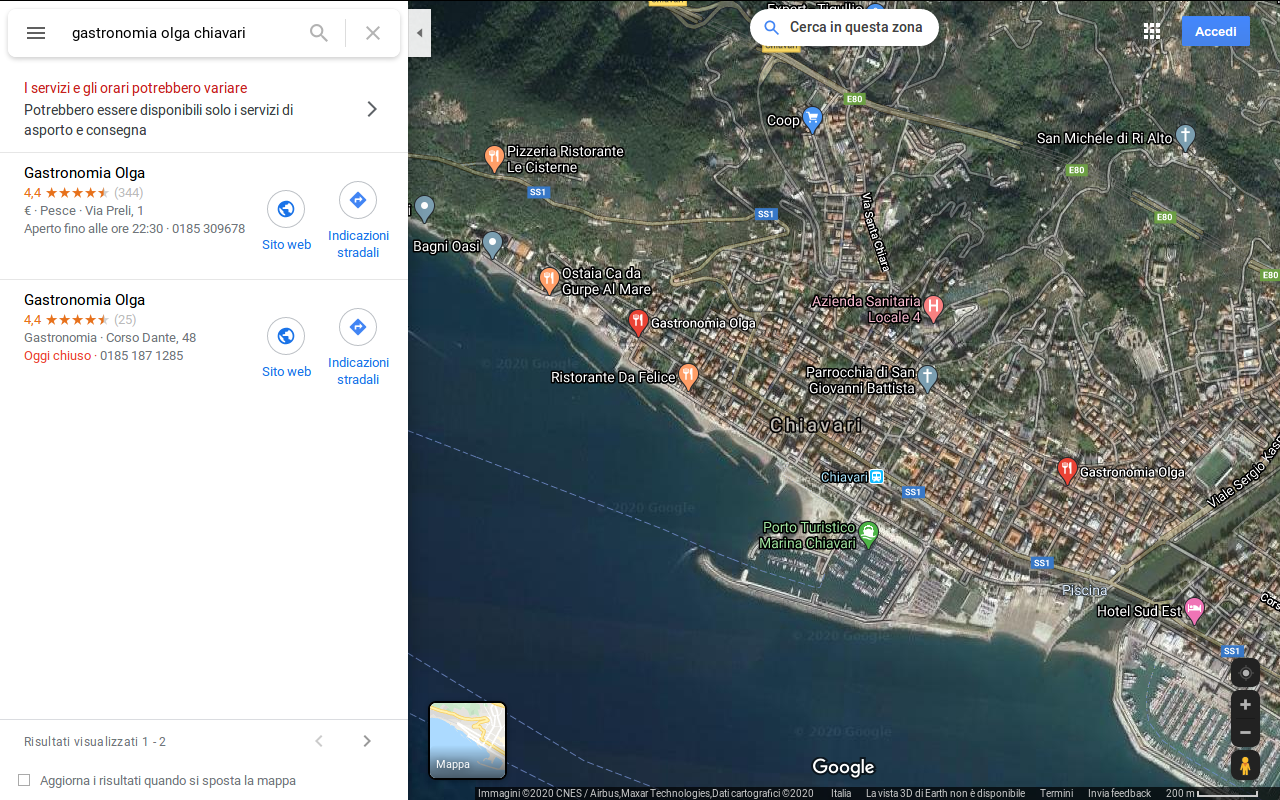This screenshot has width=1280, height=800.
Task: Click the Oggi chiuso status text
Action: pyautogui.click(x=57, y=356)
